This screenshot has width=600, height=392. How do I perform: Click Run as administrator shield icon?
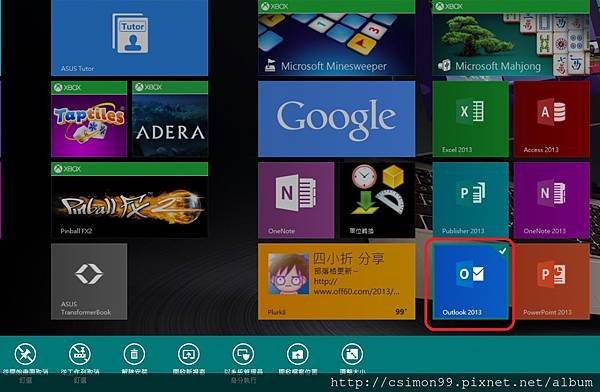point(243,354)
